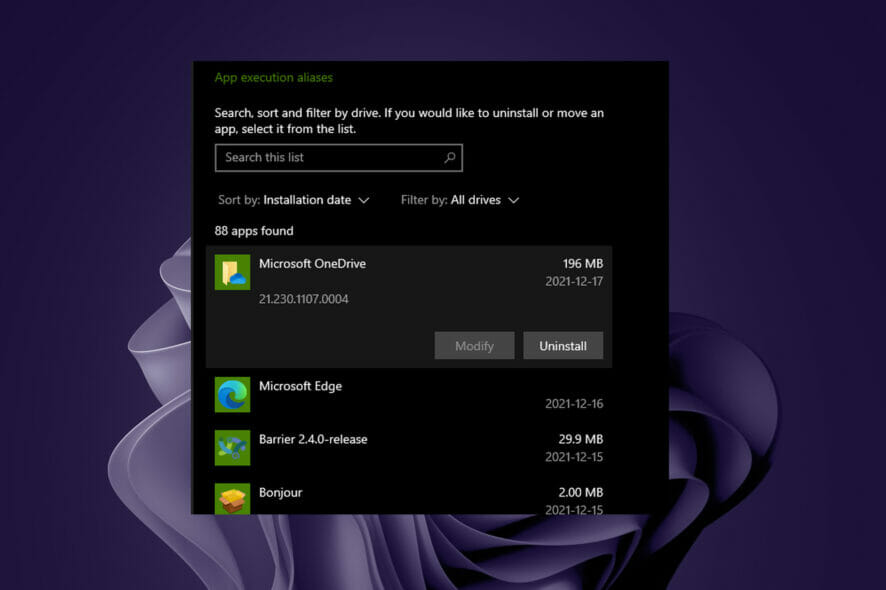This screenshot has height=590, width=886.
Task: Click the Bonjour package icon
Action: coord(232,498)
